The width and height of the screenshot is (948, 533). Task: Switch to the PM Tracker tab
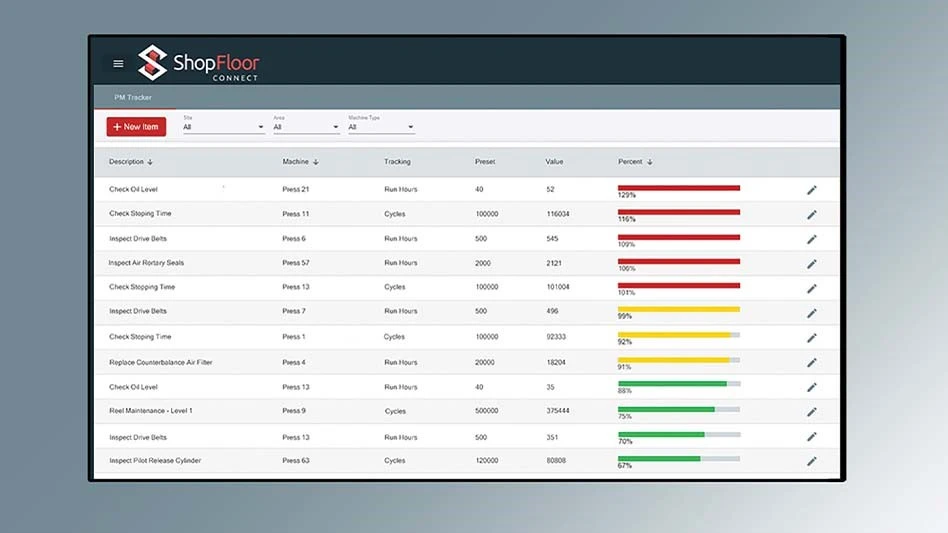tap(133, 98)
